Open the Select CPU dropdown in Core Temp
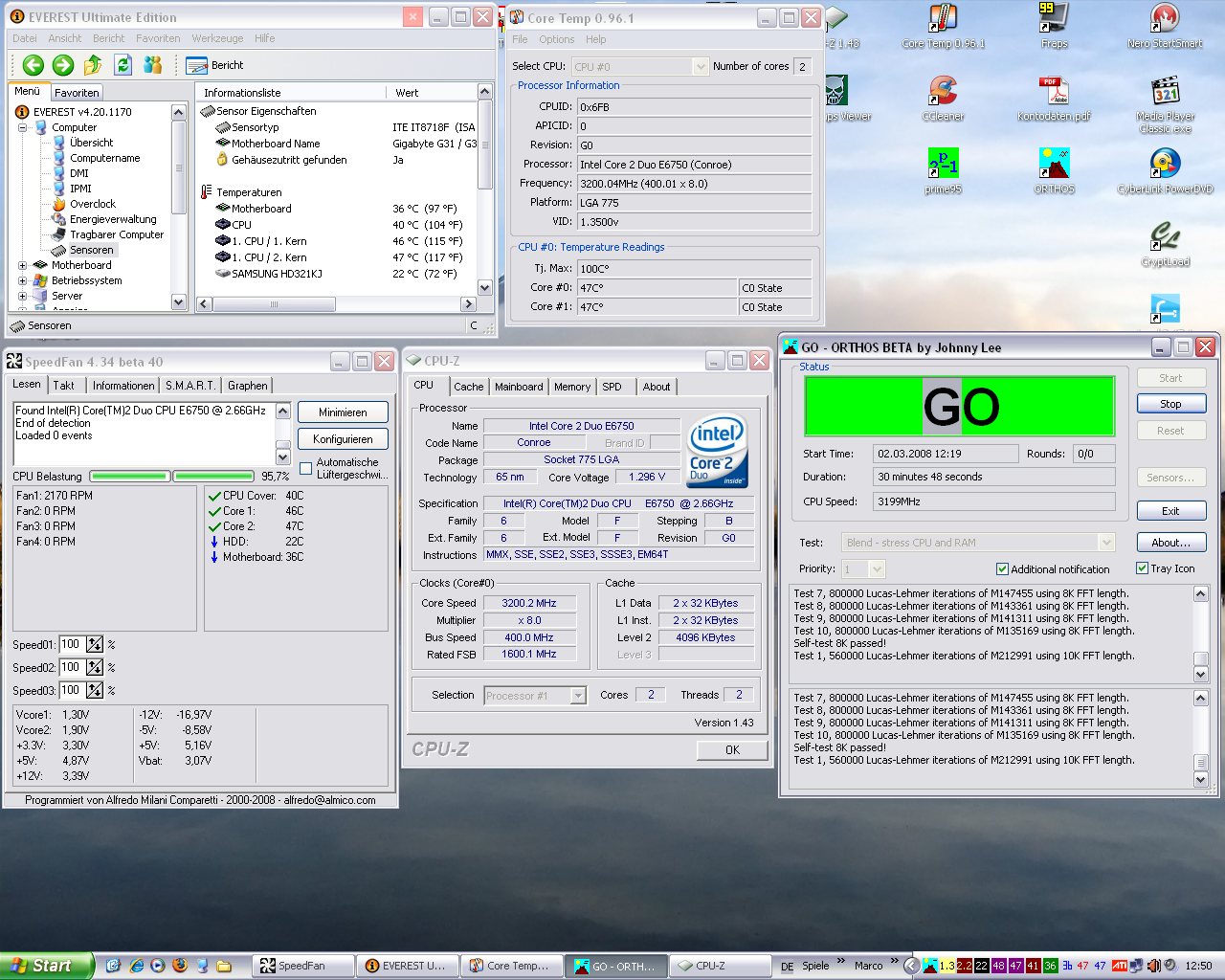 click(700, 66)
